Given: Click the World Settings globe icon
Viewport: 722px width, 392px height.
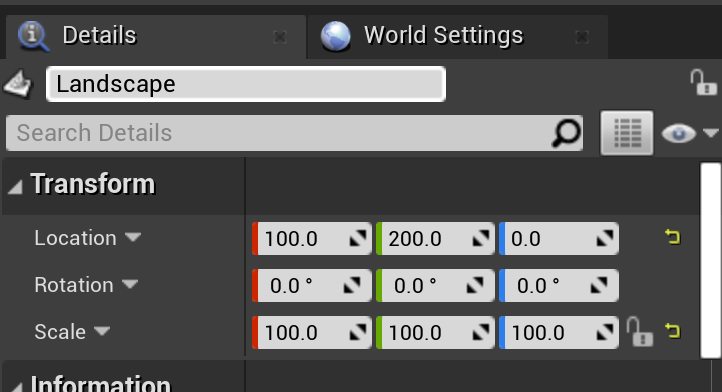Looking at the screenshot, I should click(x=336, y=36).
